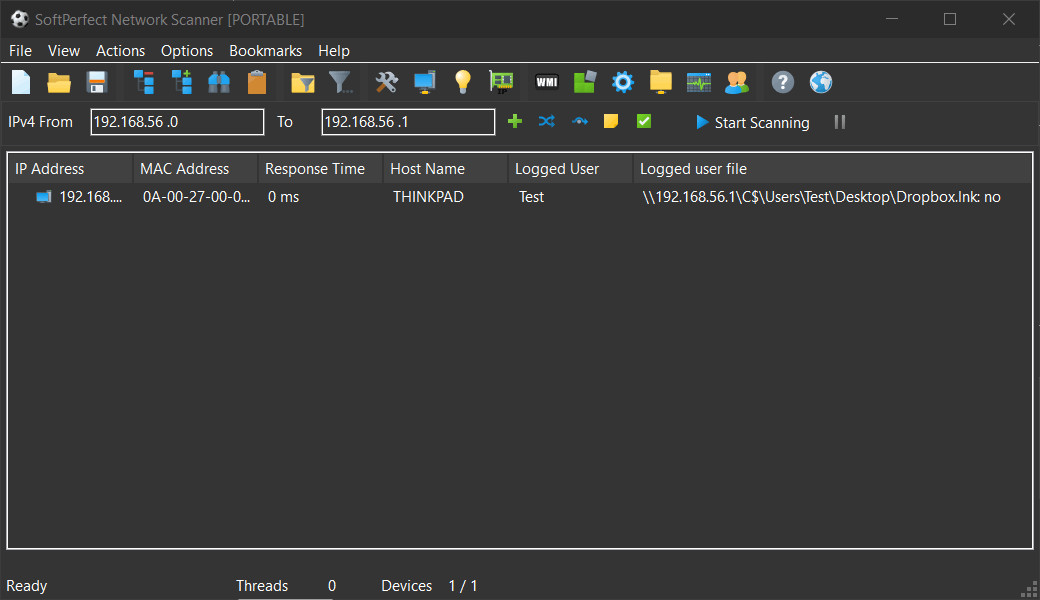The width and height of the screenshot is (1040, 600).
Task: Sort by MAC Address column header
Action: pyautogui.click(x=196, y=169)
